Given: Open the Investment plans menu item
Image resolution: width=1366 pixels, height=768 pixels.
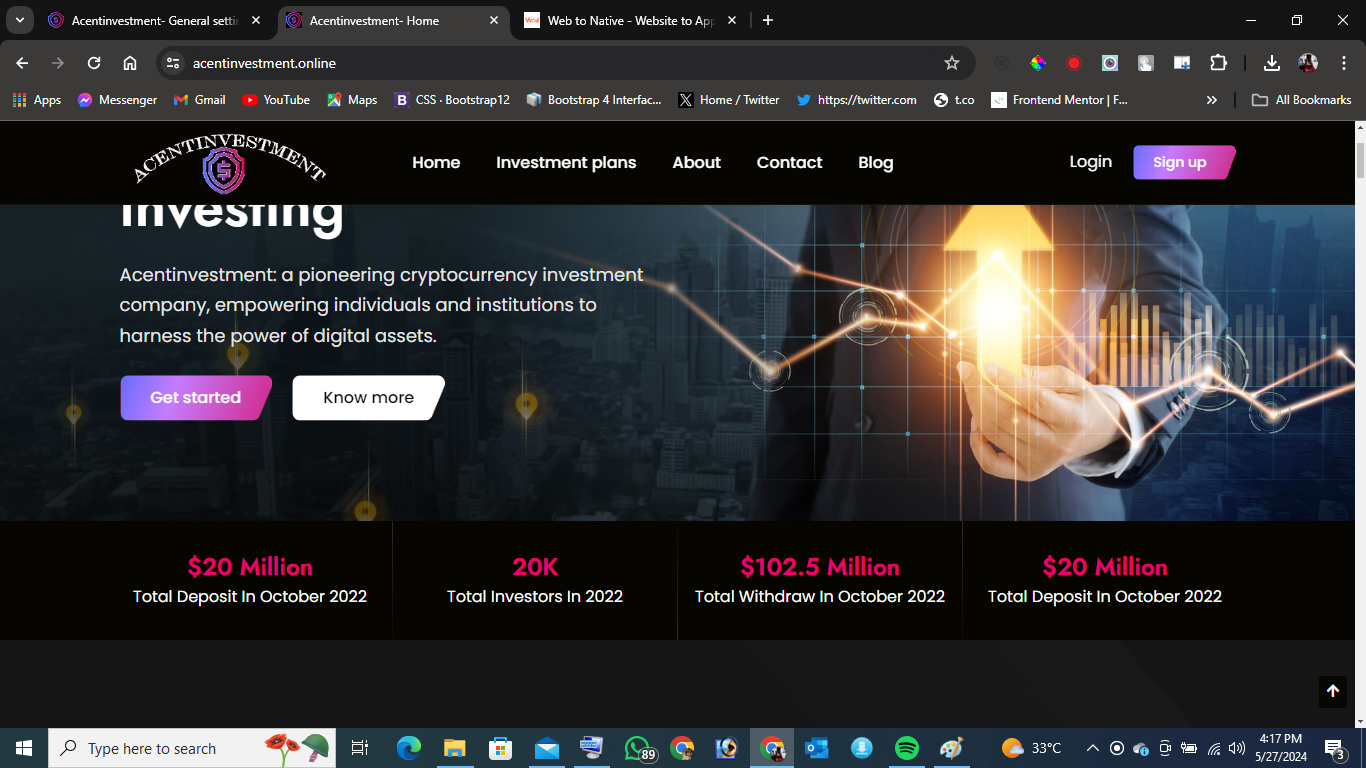Looking at the screenshot, I should click(x=566, y=162).
